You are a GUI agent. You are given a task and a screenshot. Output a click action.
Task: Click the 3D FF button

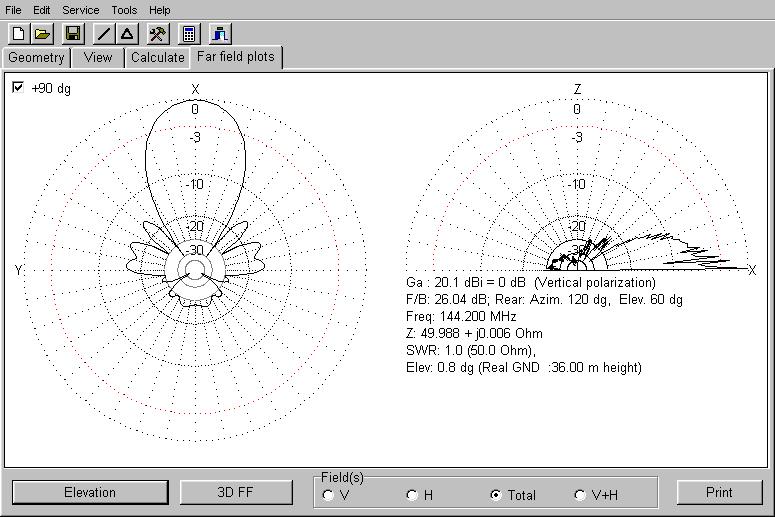point(235,492)
